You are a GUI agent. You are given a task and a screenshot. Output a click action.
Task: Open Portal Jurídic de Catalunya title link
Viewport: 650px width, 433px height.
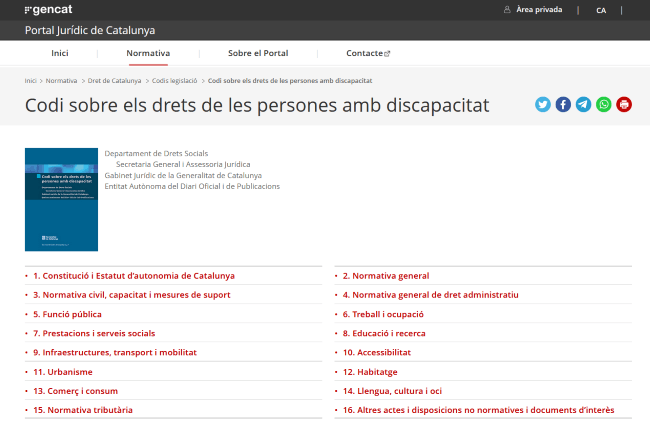click(x=90, y=30)
